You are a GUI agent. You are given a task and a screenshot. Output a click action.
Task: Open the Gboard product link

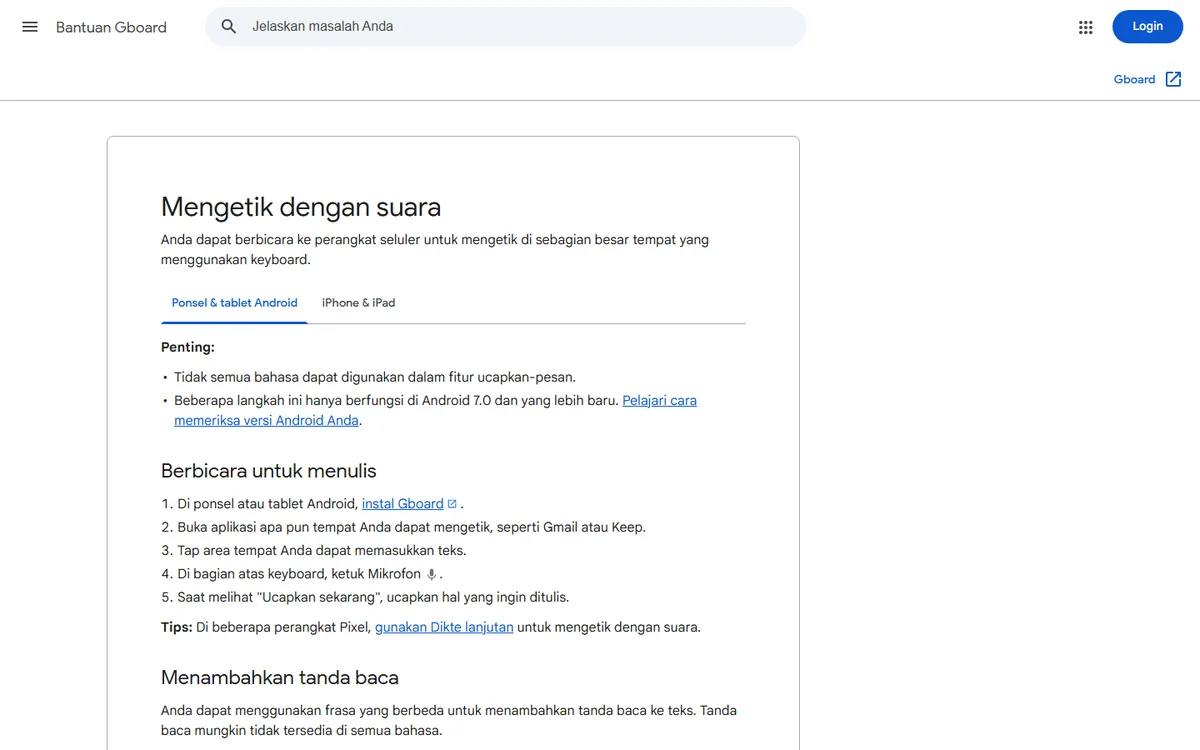[1134, 79]
